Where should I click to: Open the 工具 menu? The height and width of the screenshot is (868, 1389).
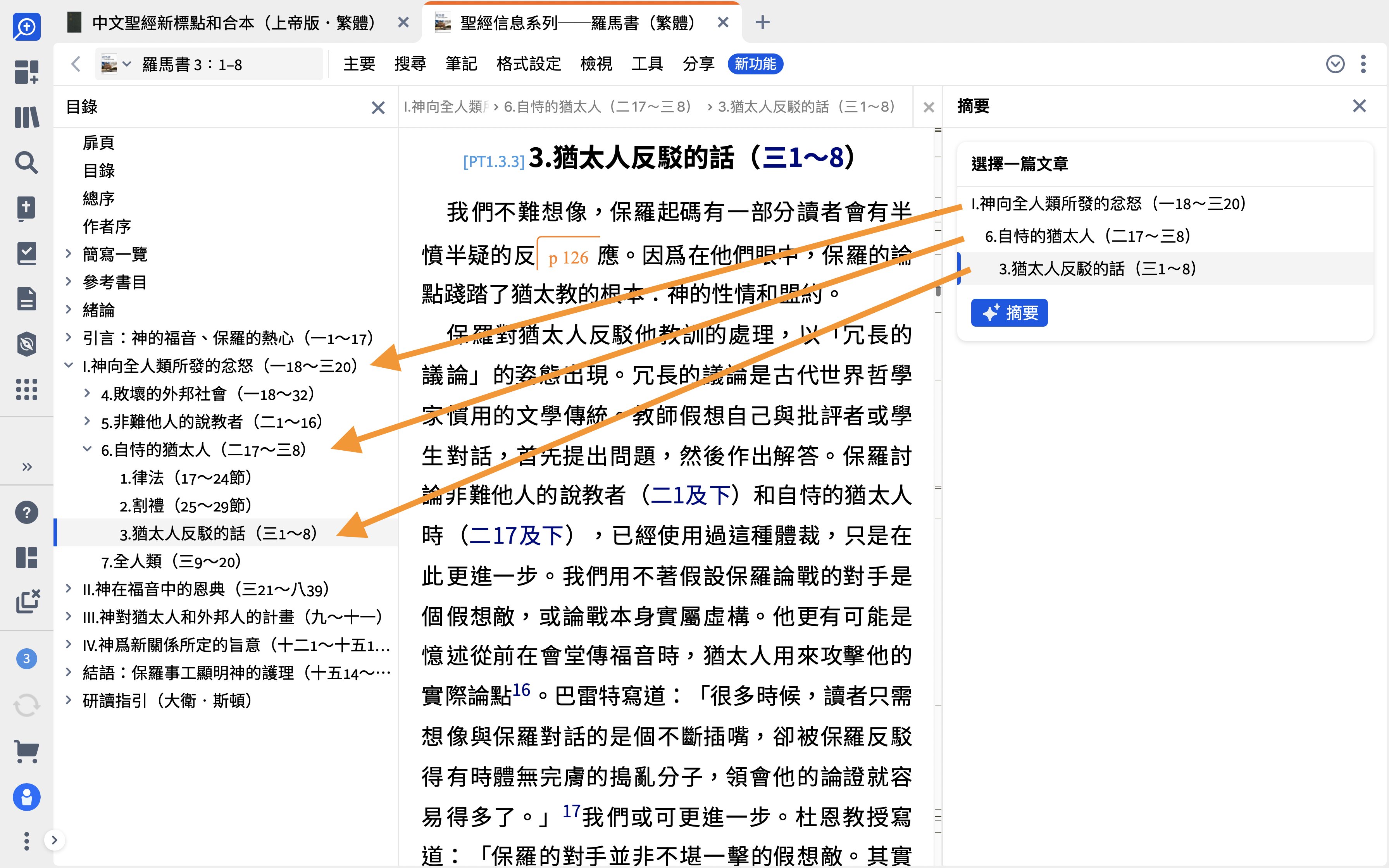click(x=648, y=64)
